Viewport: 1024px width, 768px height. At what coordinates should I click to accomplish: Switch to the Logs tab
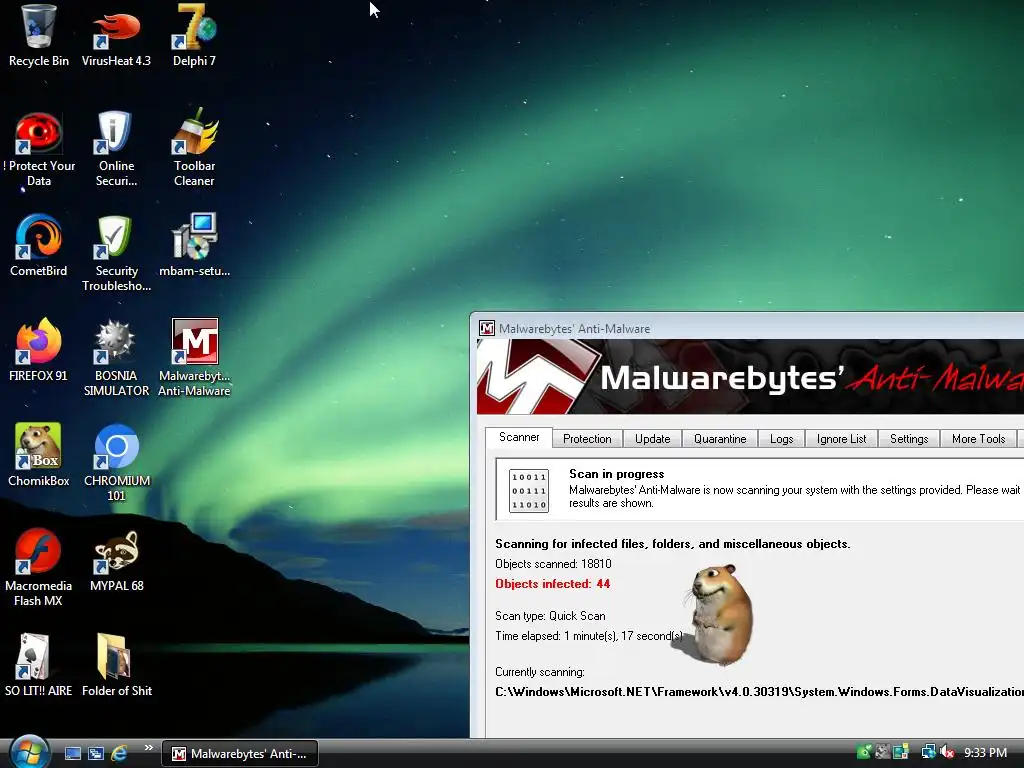click(x=781, y=439)
